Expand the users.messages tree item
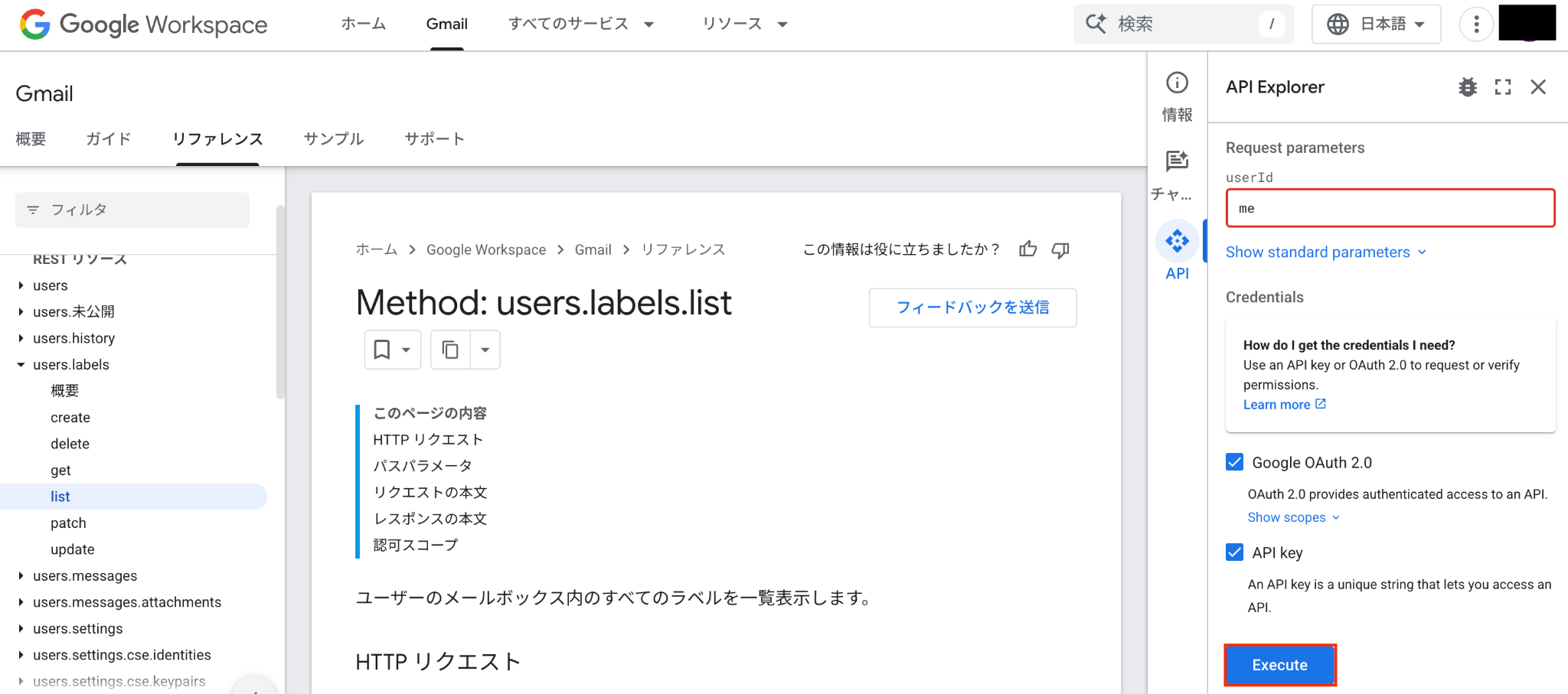Viewport: 1568px width, 694px height. tap(21, 576)
